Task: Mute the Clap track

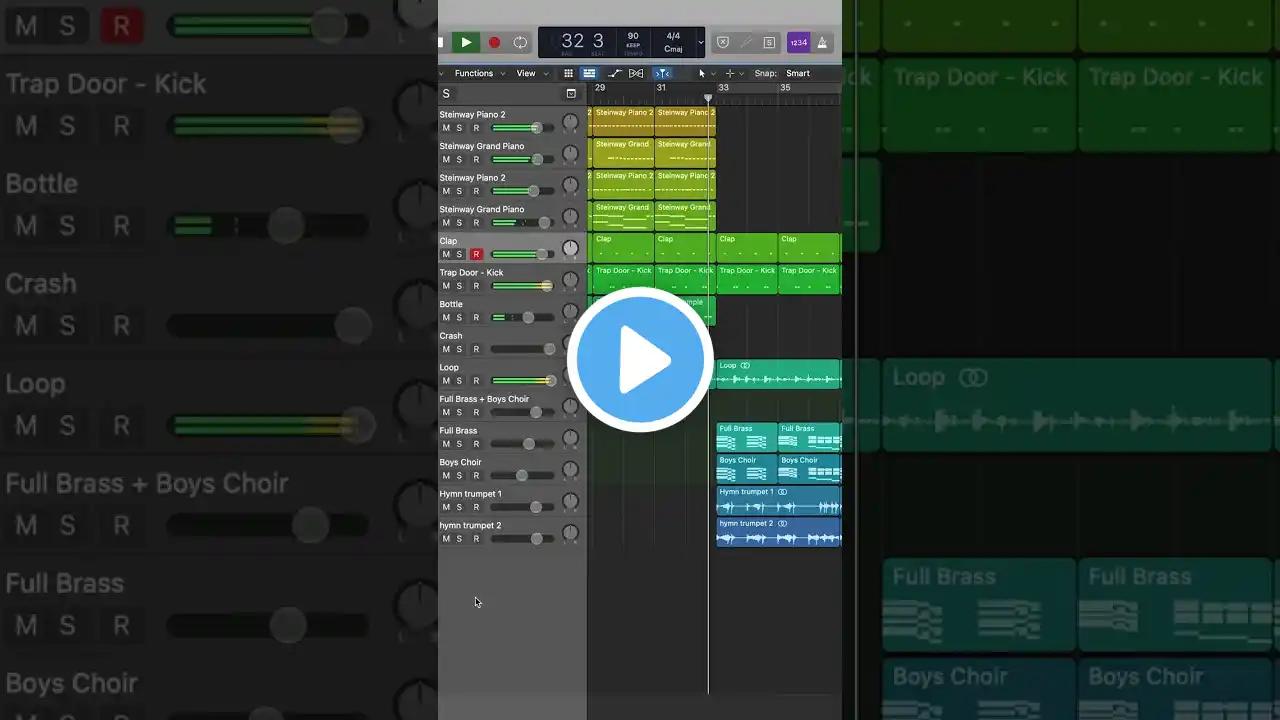Action: tap(446, 255)
